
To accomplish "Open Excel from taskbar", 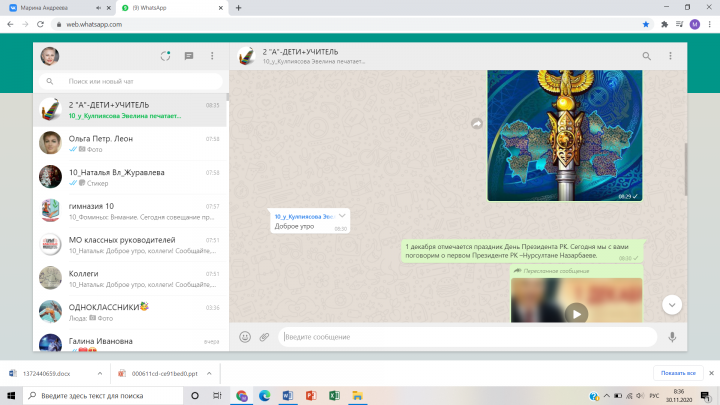I will click(334, 395).
